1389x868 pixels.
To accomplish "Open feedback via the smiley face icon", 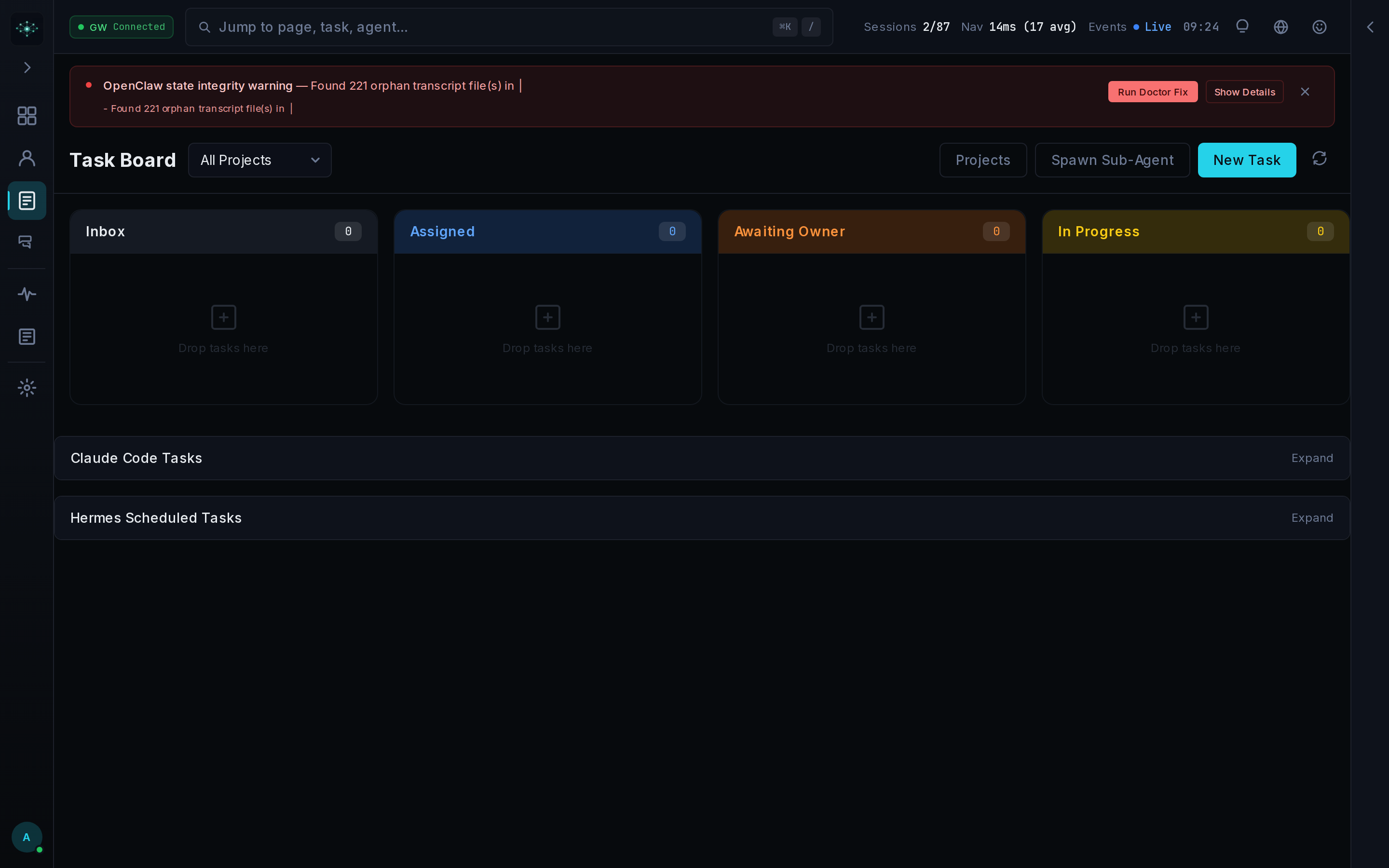I will click(x=1319, y=27).
